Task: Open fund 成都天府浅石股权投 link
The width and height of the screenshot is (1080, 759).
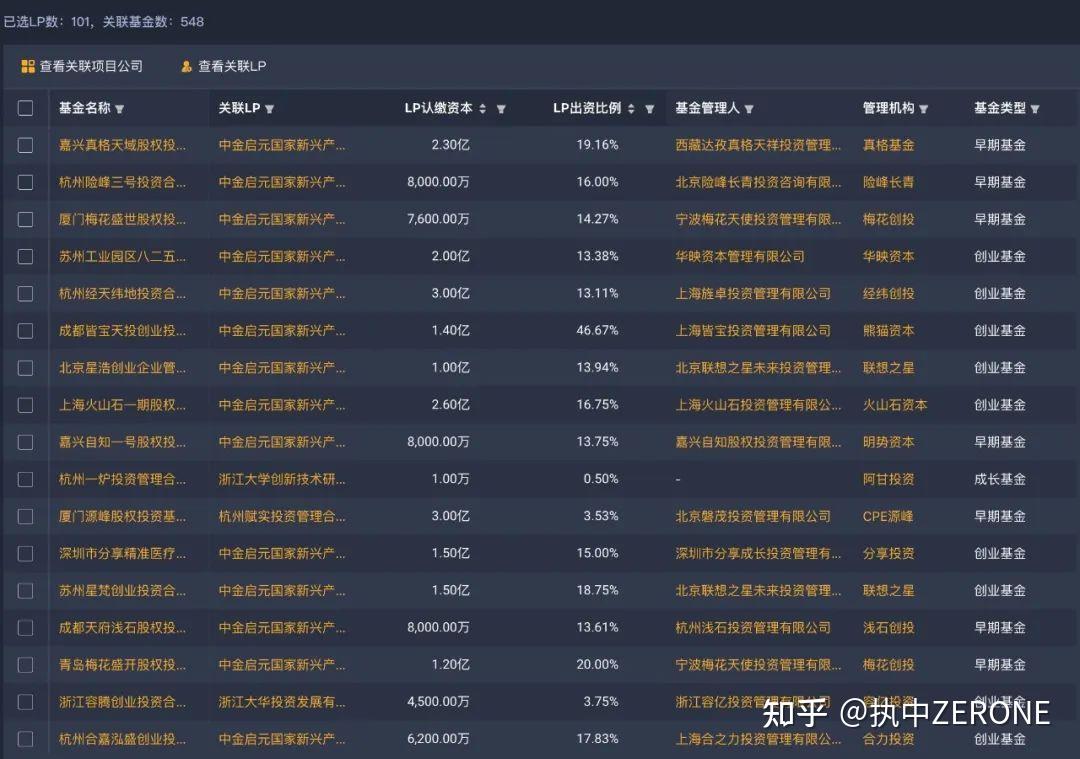Action: [122, 628]
